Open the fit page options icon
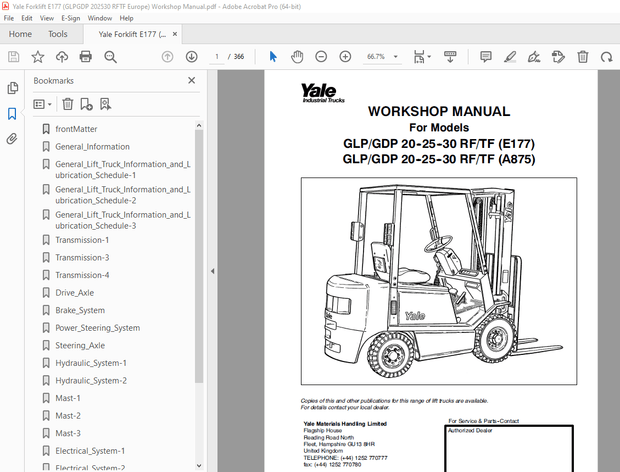The image size is (620, 472). click(422, 57)
